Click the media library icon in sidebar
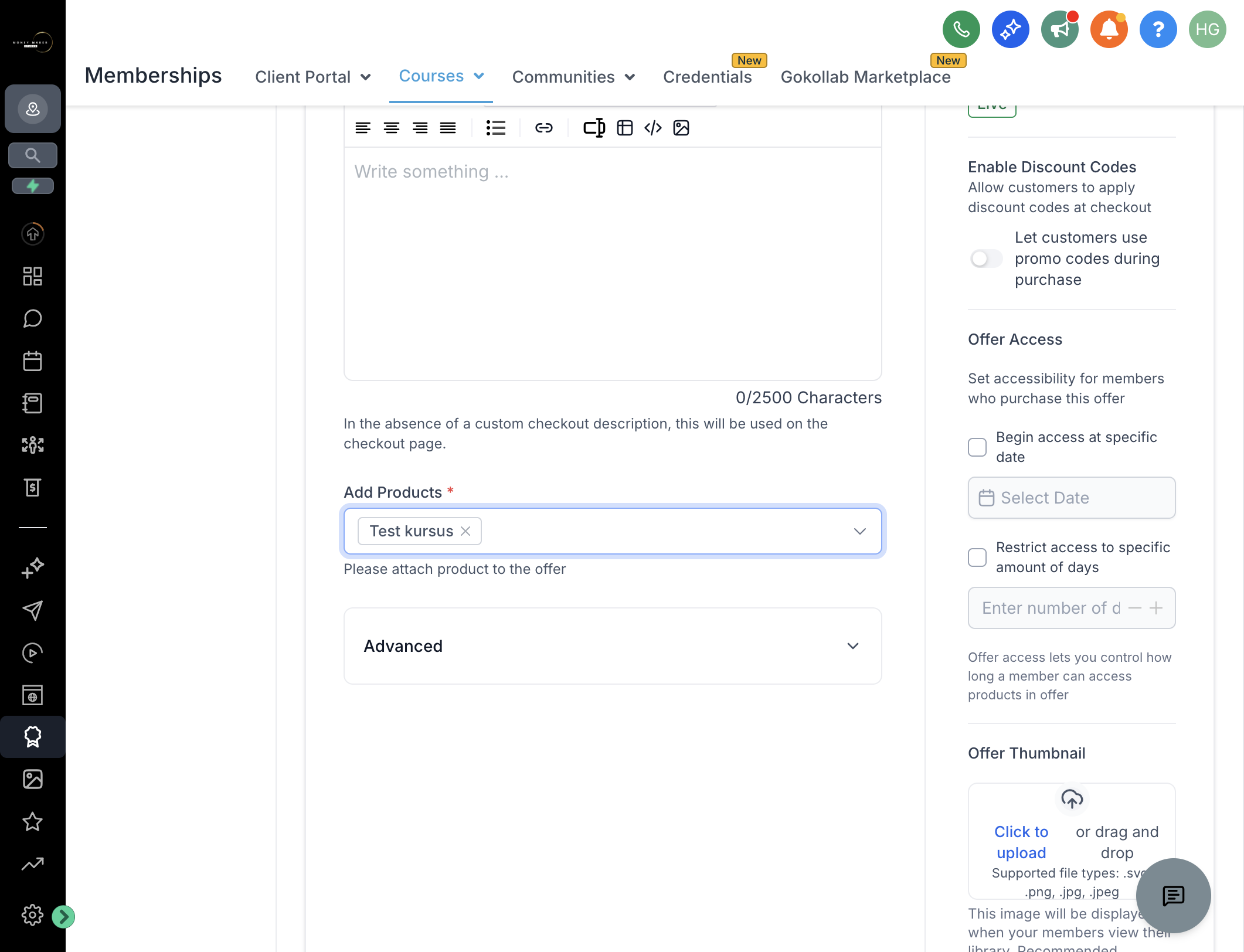 point(33,779)
